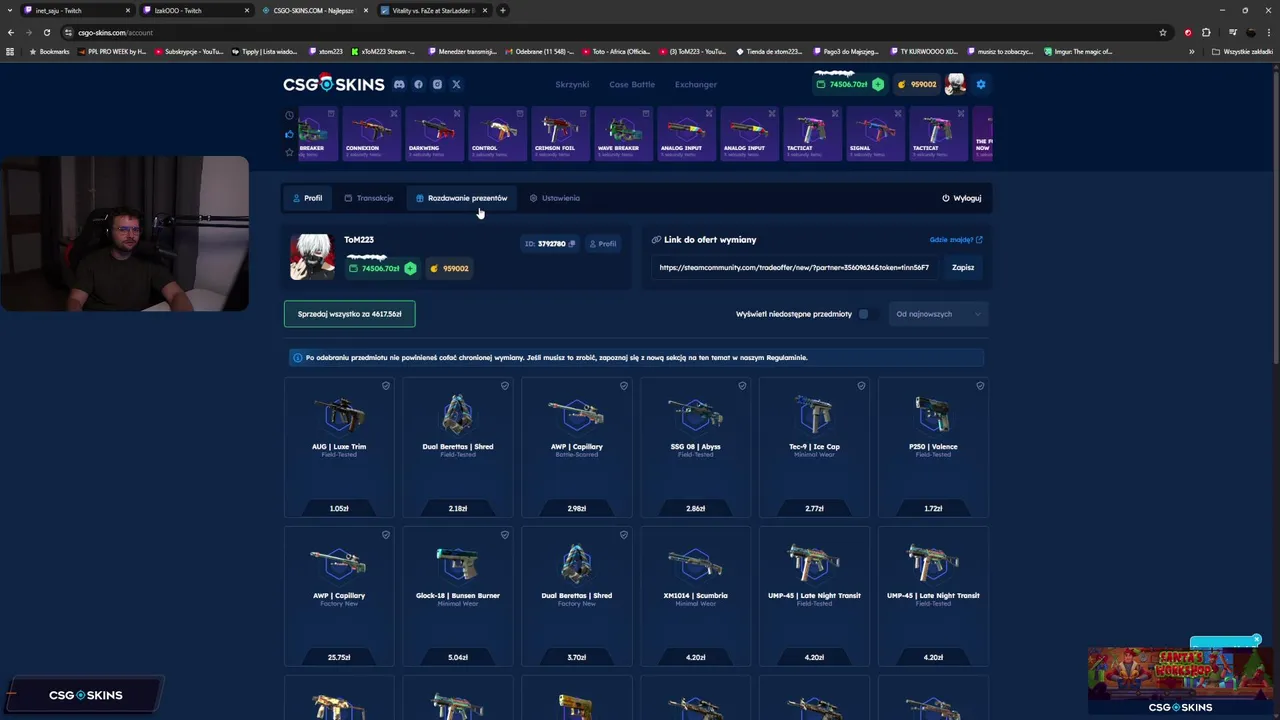Click the Chrome profile avatar
Viewport: 1280px width, 720px height.
pos(1251,32)
